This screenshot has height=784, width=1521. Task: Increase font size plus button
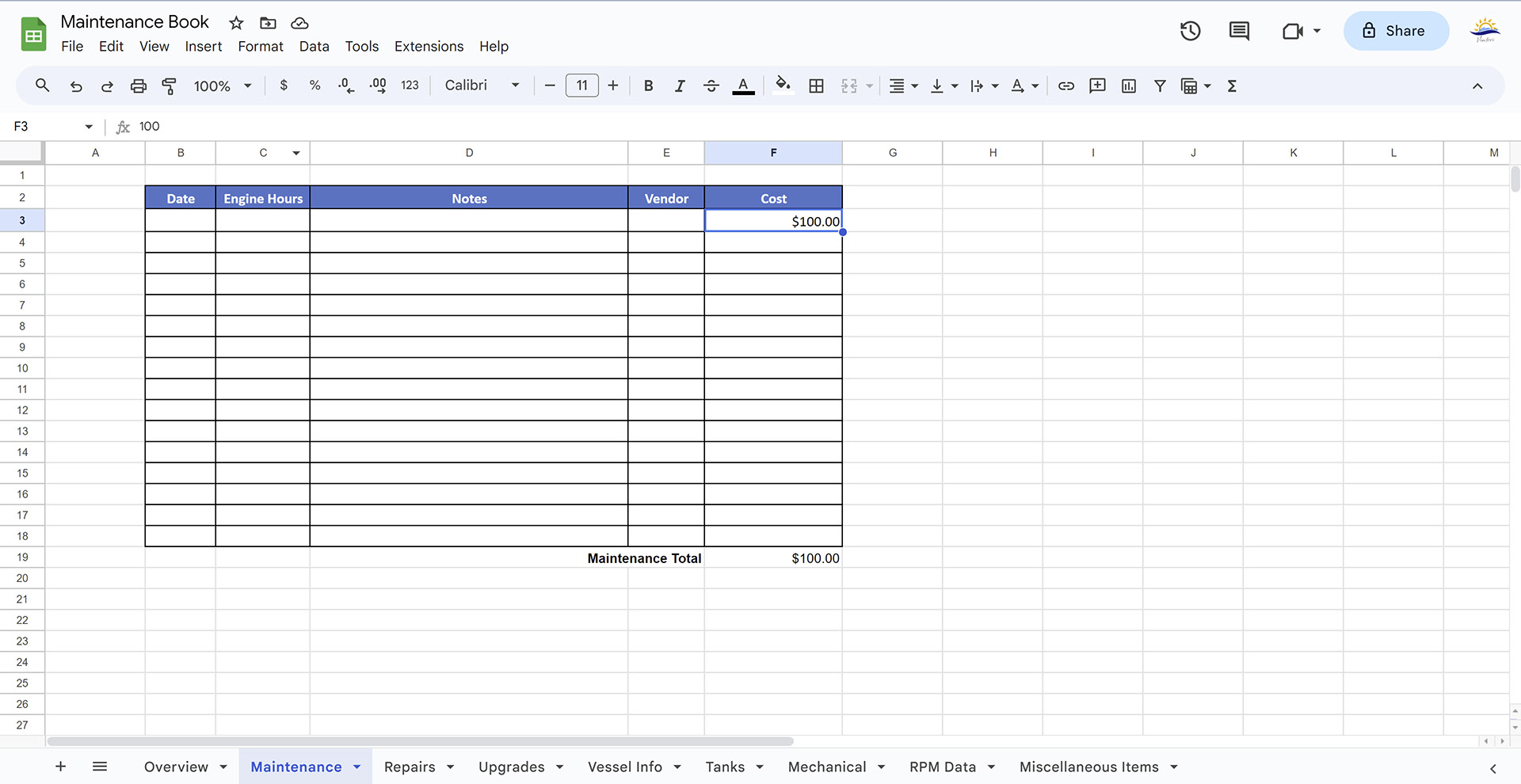coord(613,86)
